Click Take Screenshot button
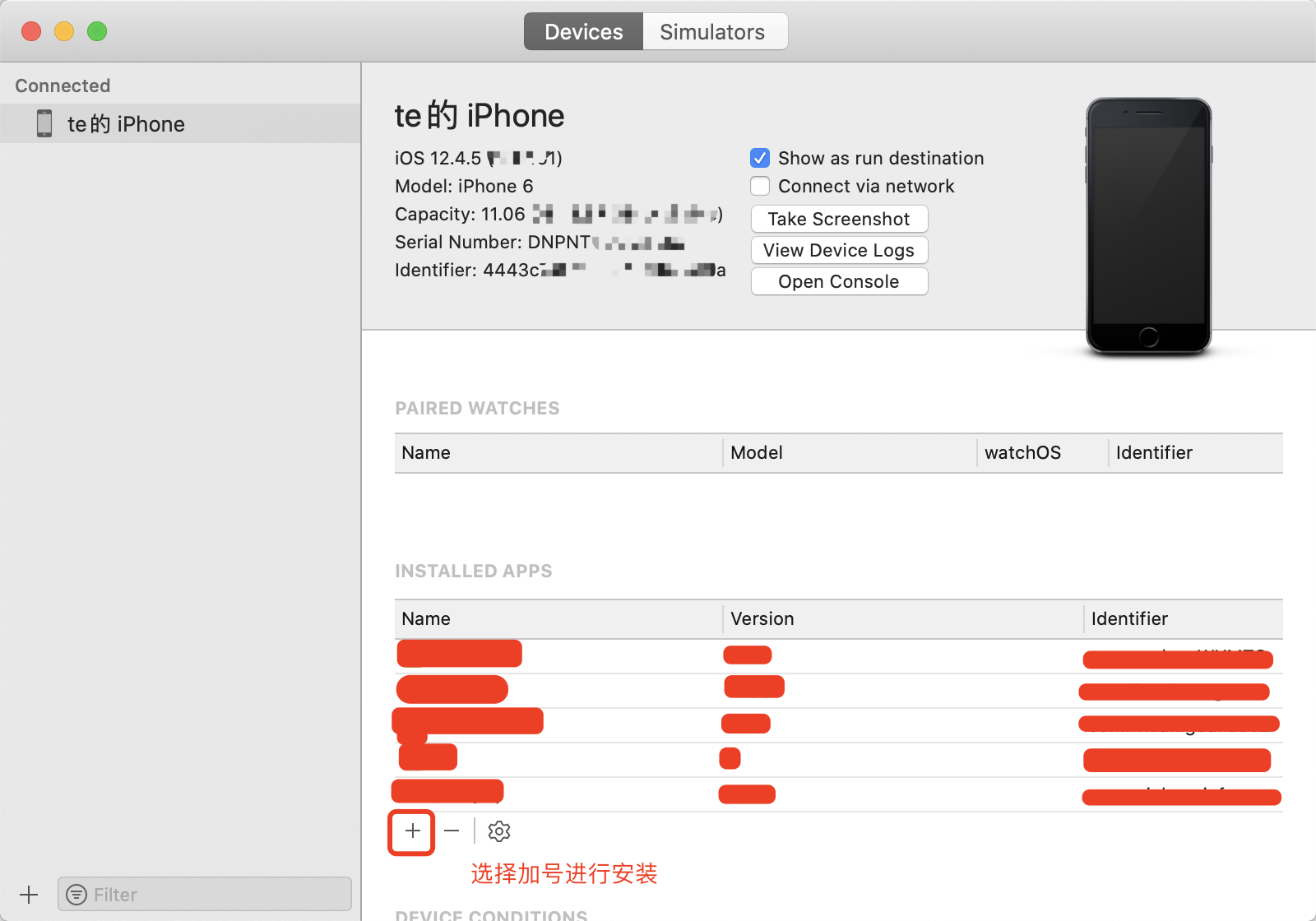The width and height of the screenshot is (1316, 921). pos(839,219)
